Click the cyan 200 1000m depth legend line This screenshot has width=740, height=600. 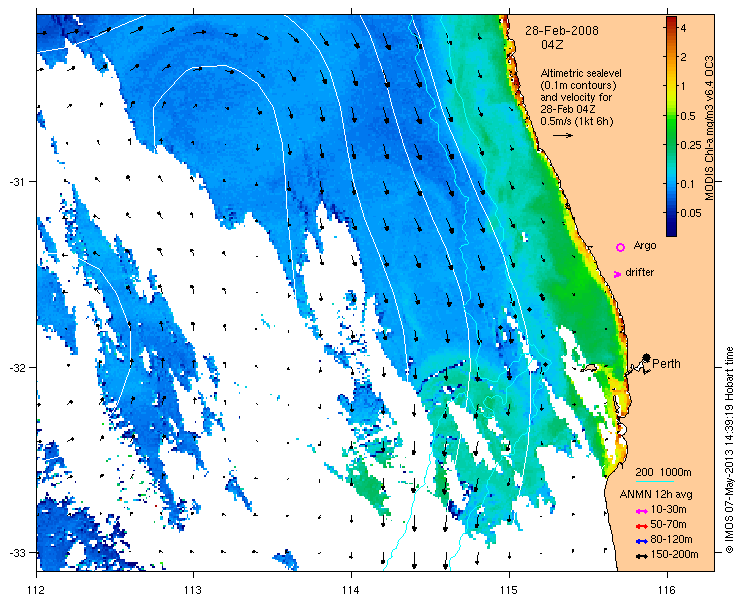655,482
